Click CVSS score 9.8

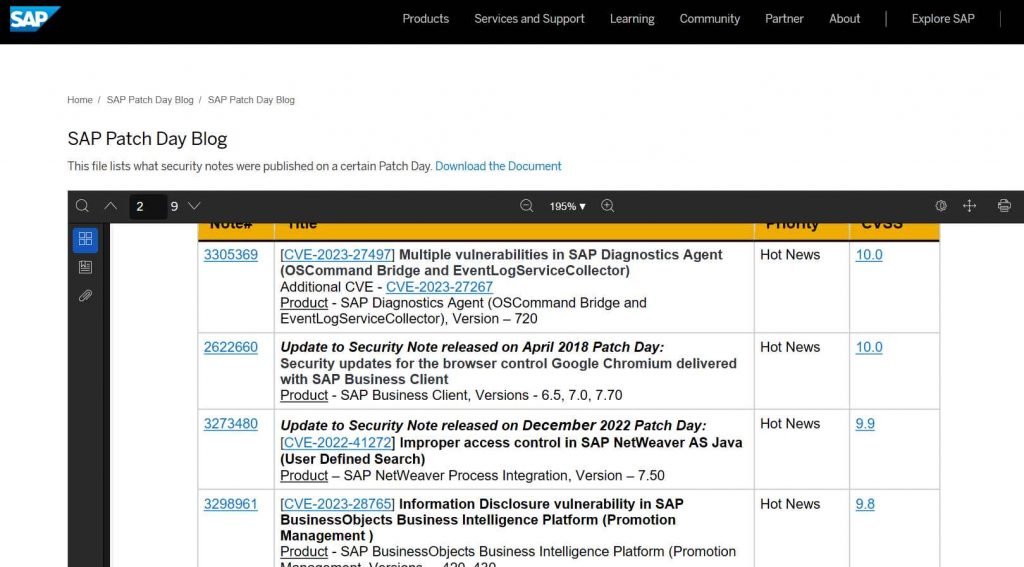point(865,504)
